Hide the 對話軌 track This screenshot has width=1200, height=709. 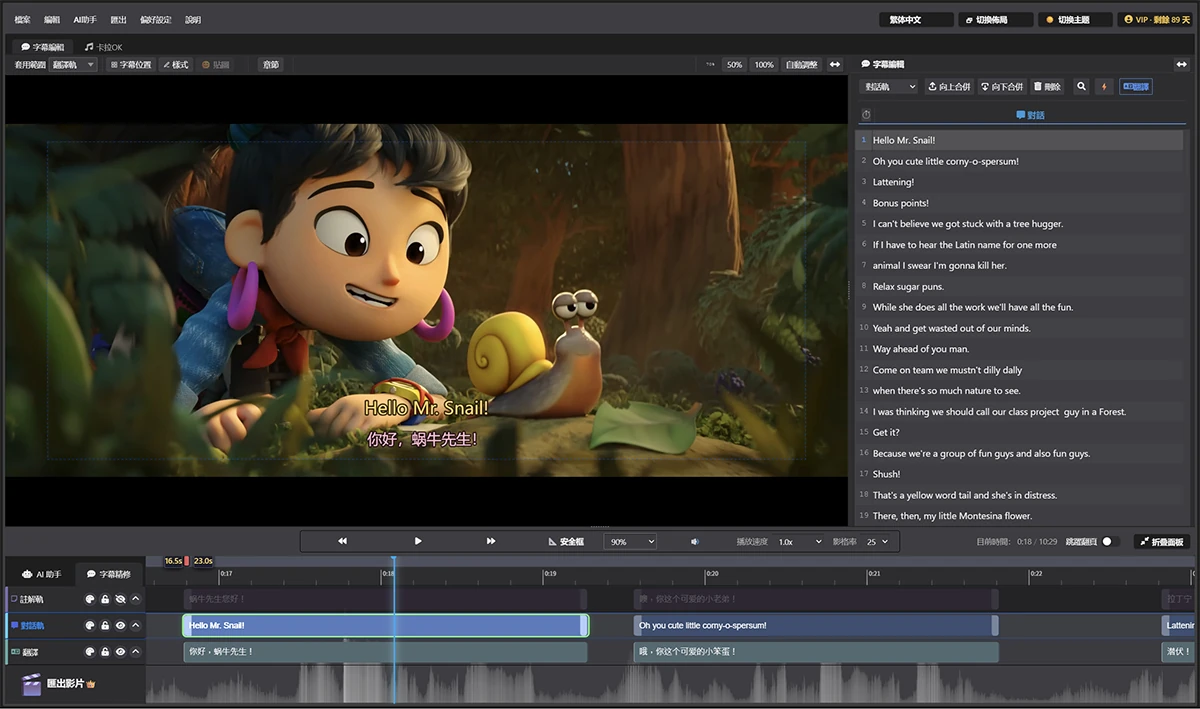point(120,626)
